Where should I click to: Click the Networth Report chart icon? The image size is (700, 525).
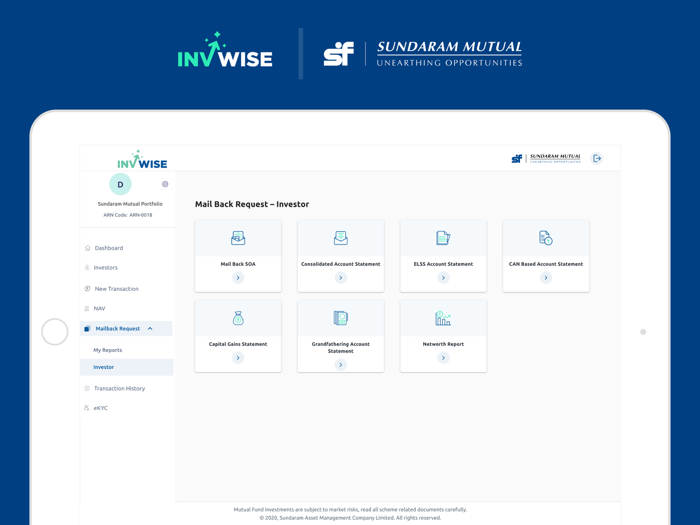click(x=443, y=318)
